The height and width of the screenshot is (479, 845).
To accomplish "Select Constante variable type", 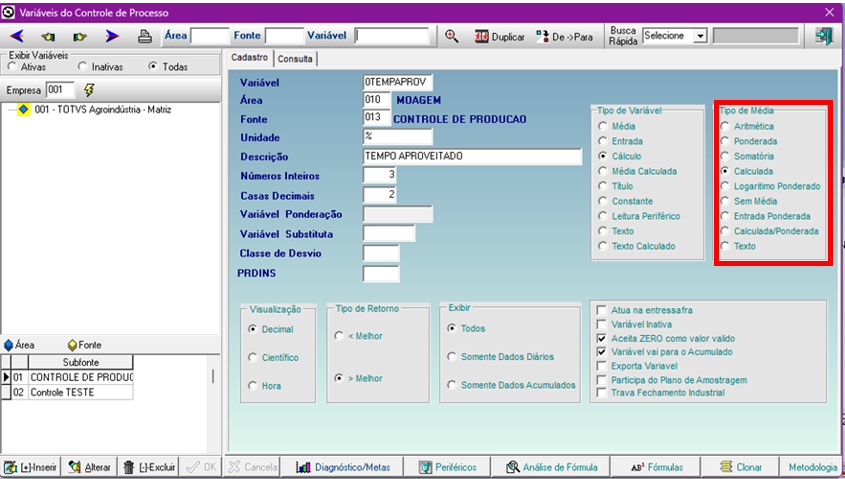I will click(x=602, y=201).
